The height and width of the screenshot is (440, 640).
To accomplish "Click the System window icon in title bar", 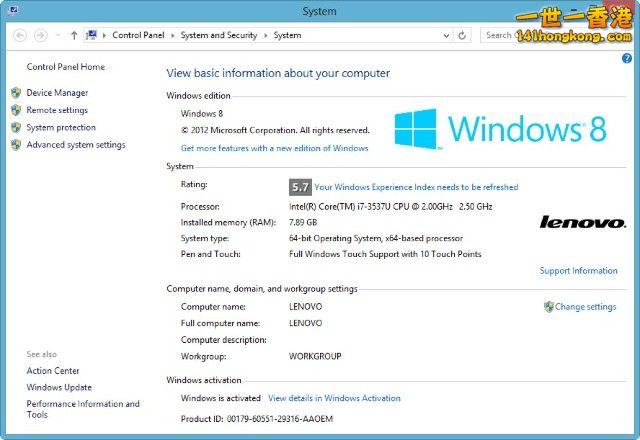I will (x=13, y=9).
